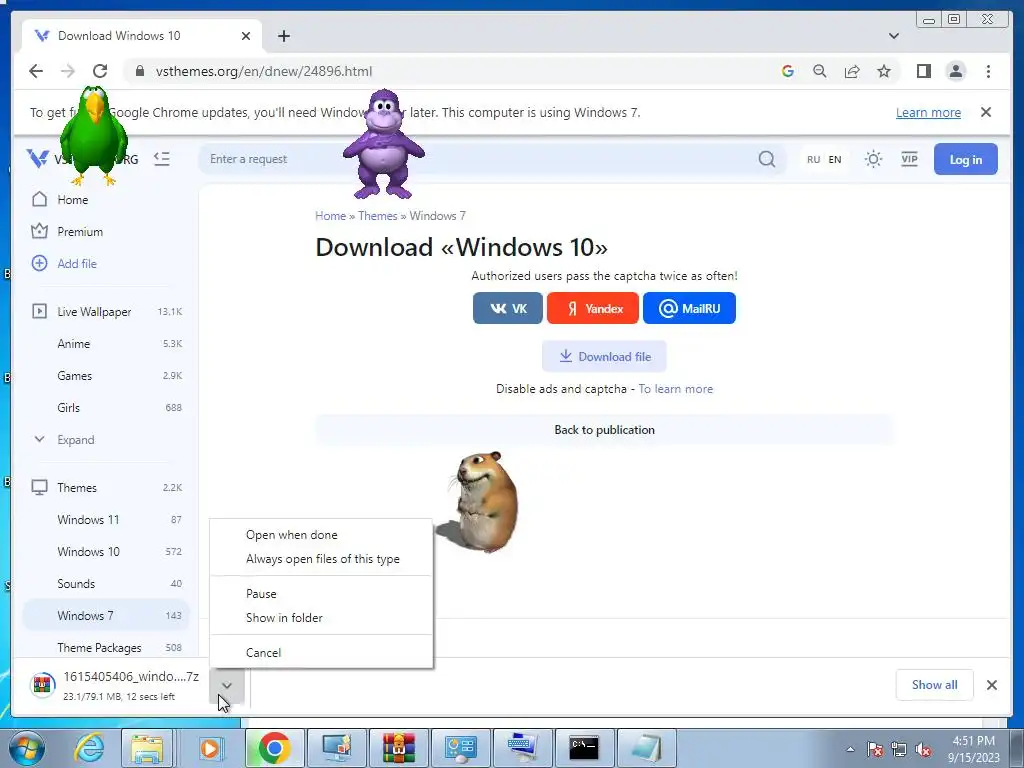The height and width of the screenshot is (768, 1024).
Task: Open the zoom magnifier icon in address bar
Action: 820,71
